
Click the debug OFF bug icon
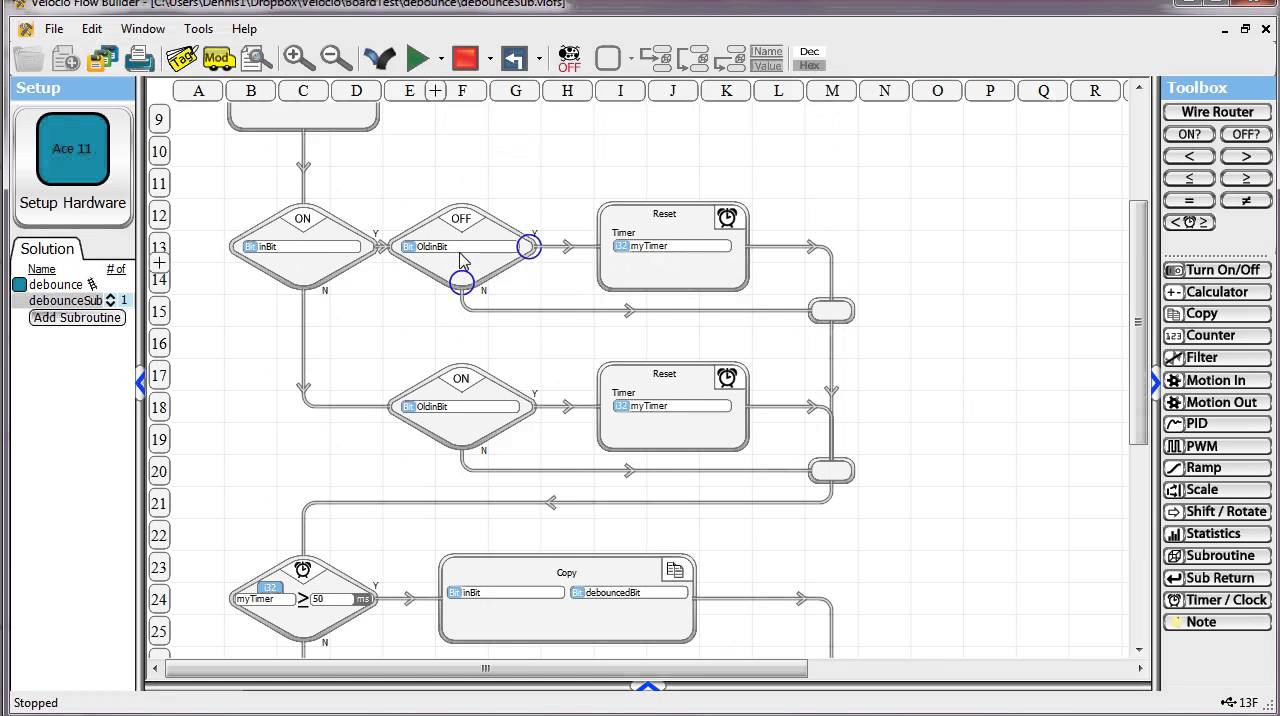tap(569, 59)
